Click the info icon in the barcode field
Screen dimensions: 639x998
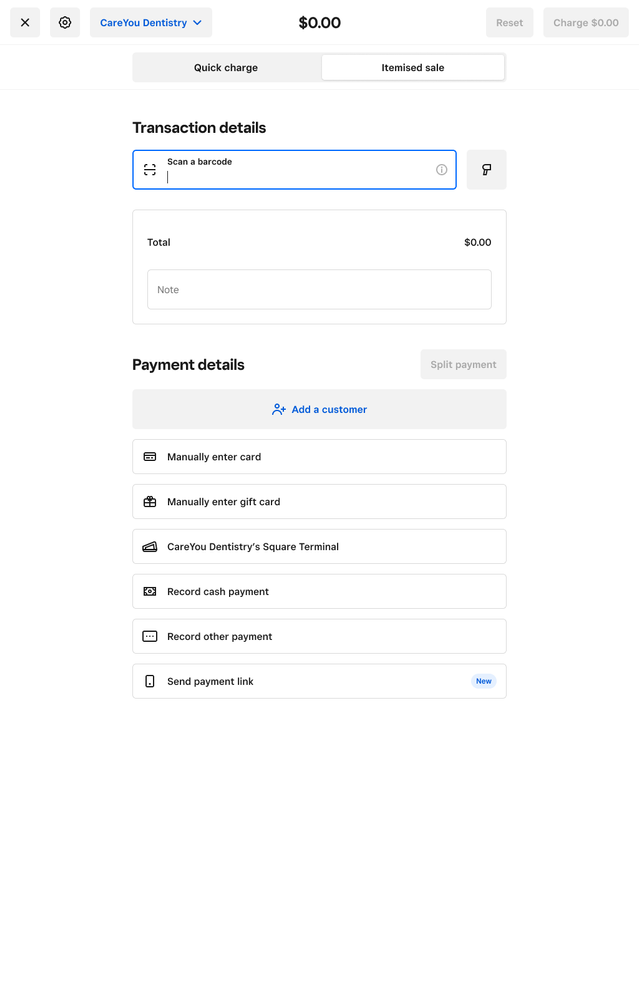click(x=442, y=170)
